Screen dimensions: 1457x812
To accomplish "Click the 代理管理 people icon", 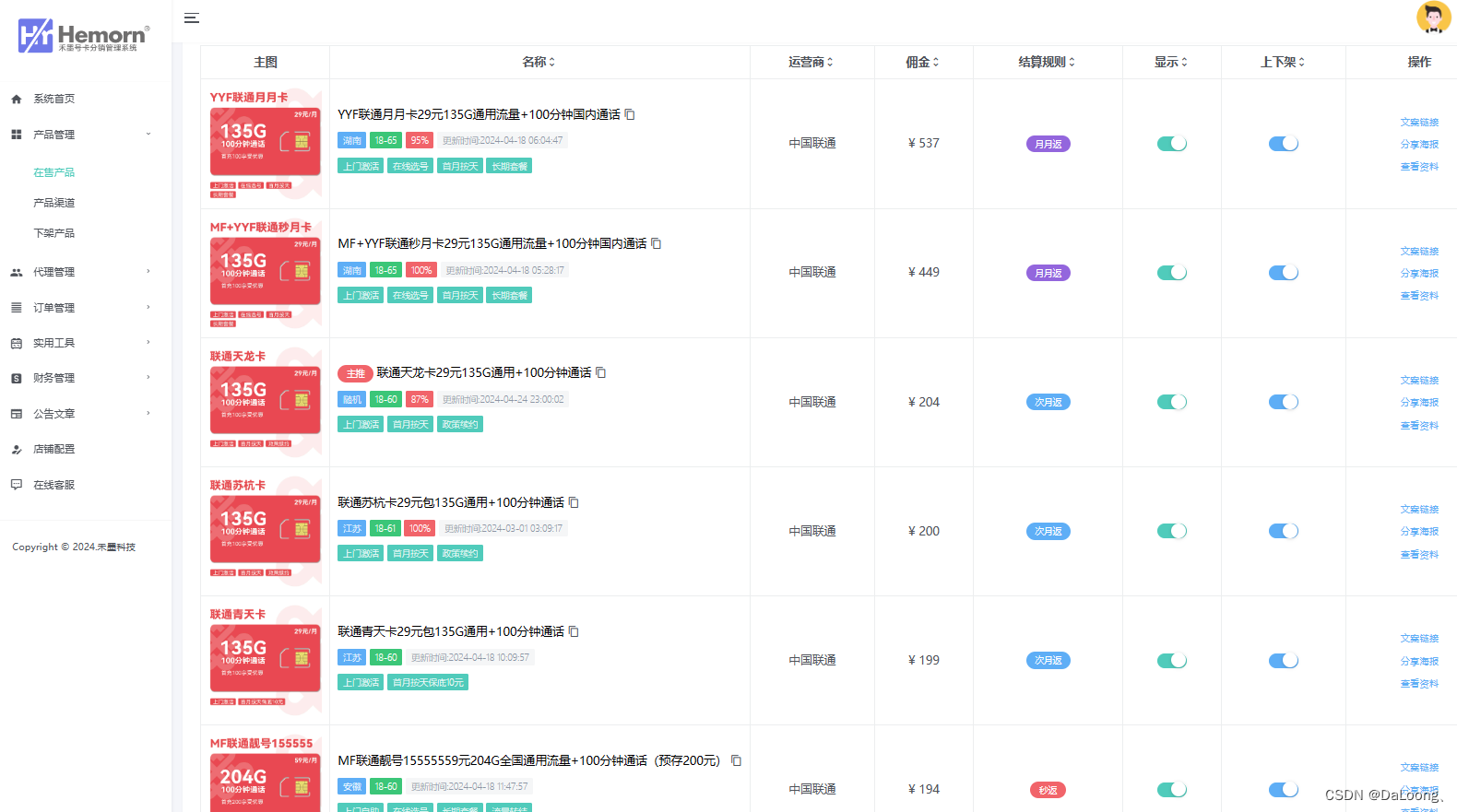I will coord(16,272).
